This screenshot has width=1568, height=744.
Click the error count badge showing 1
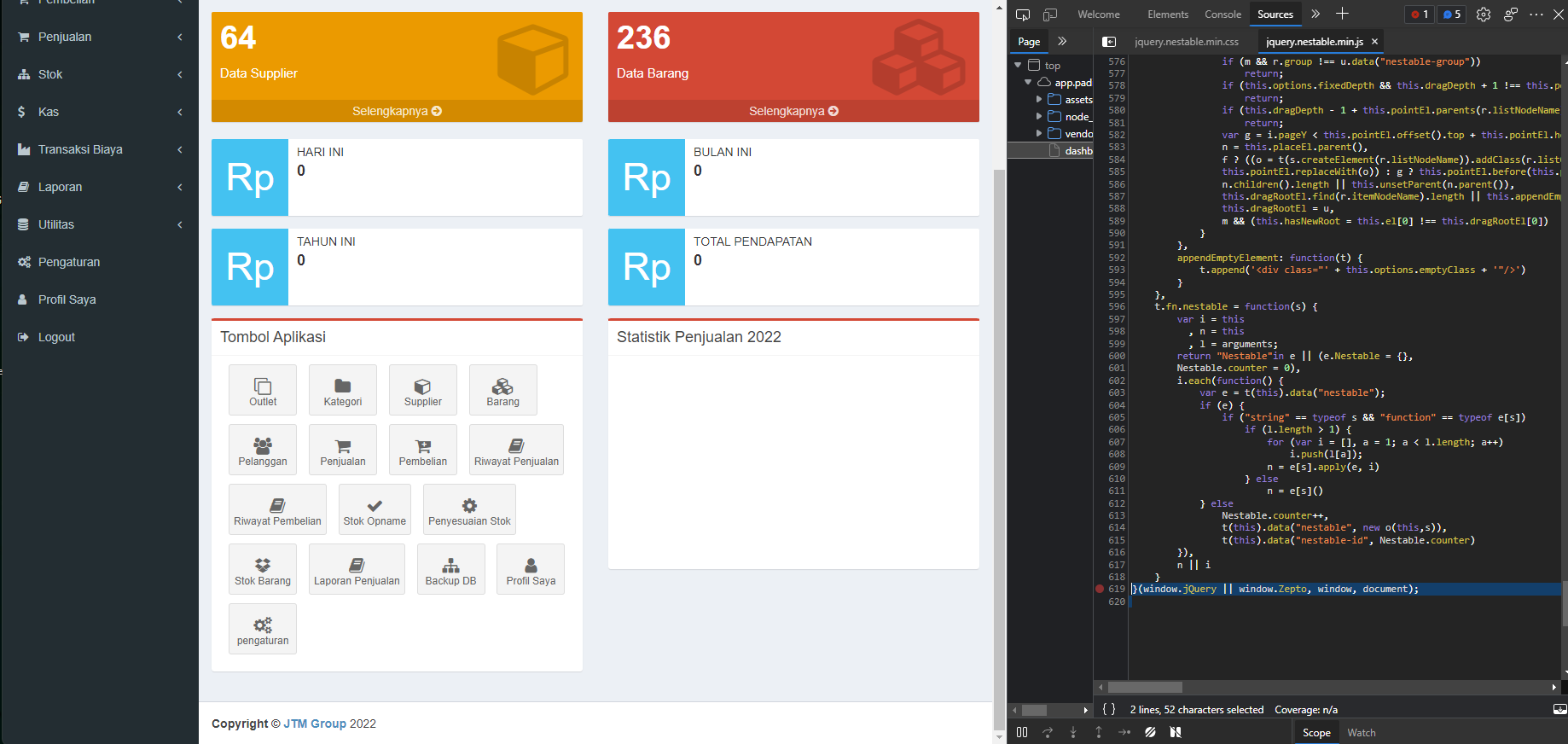click(1420, 15)
